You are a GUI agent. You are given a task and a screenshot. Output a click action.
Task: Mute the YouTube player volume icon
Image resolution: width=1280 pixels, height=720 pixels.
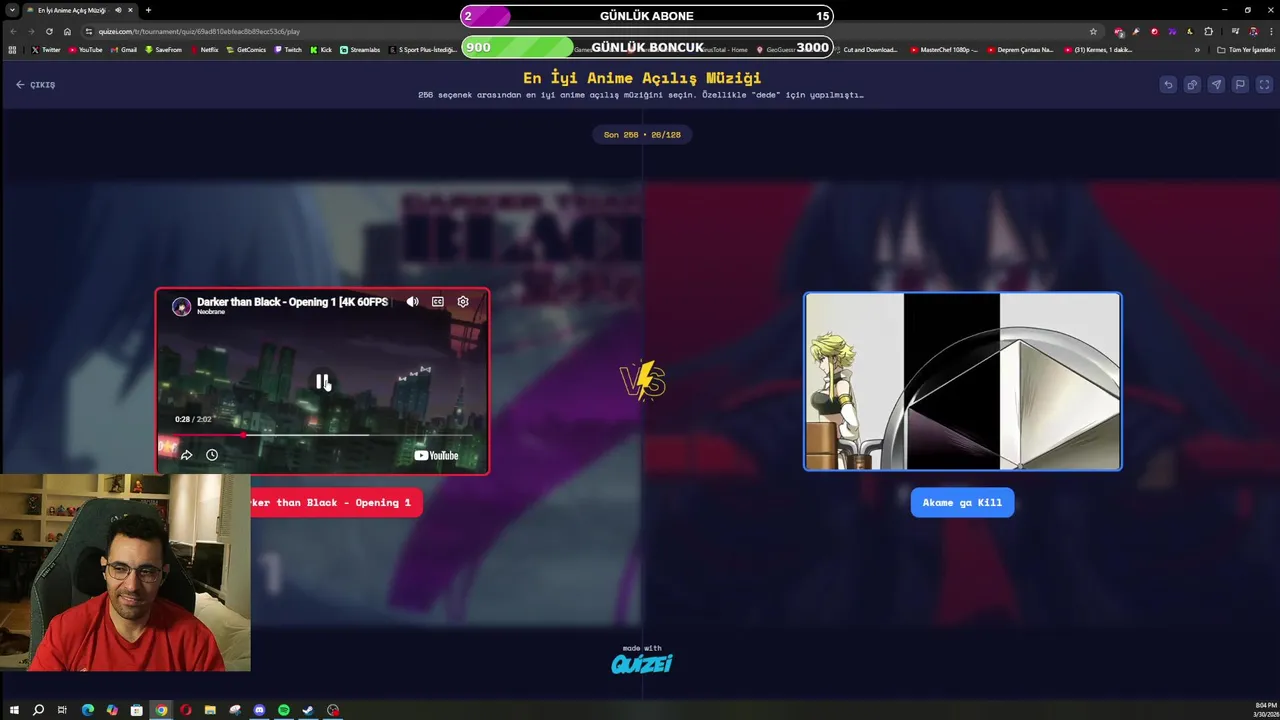tap(412, 301)
